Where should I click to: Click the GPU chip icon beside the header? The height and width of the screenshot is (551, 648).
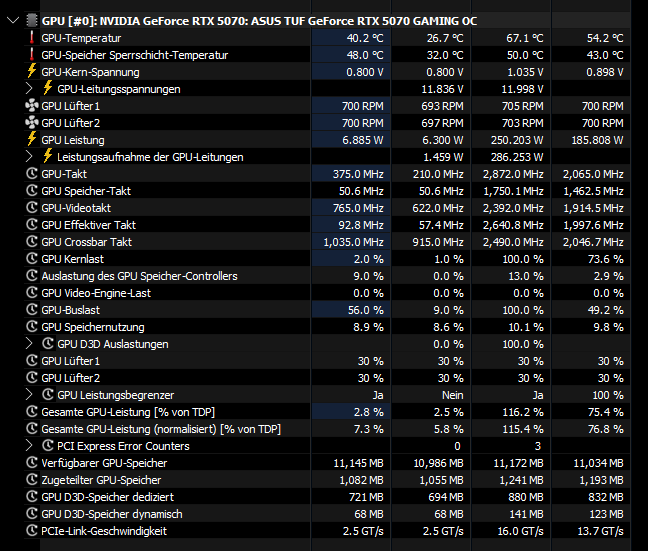coord(32,21)
